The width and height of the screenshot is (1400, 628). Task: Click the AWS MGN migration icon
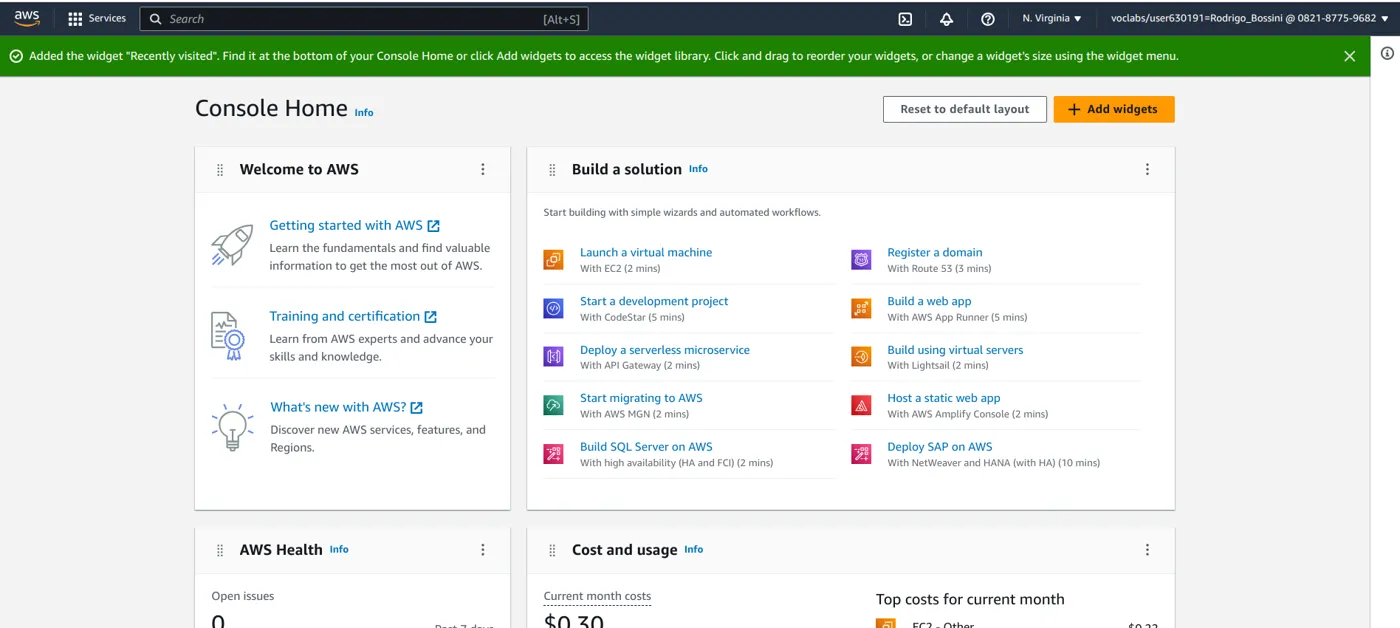point(554,405)
